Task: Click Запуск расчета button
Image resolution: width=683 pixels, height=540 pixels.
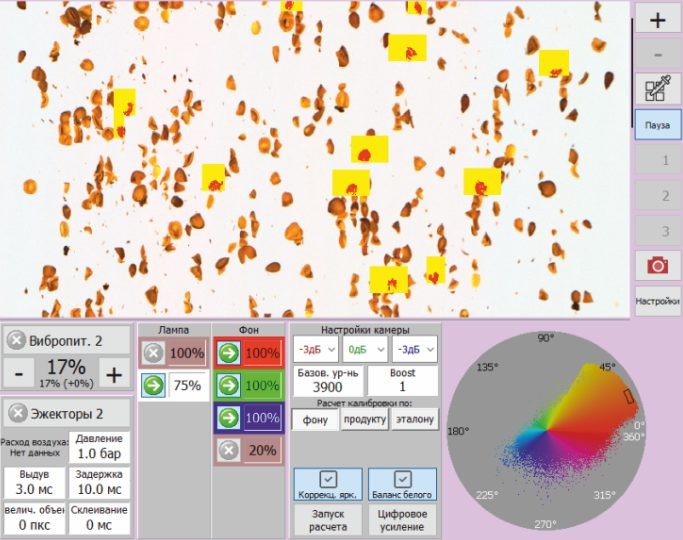Action: coord(328,520)
